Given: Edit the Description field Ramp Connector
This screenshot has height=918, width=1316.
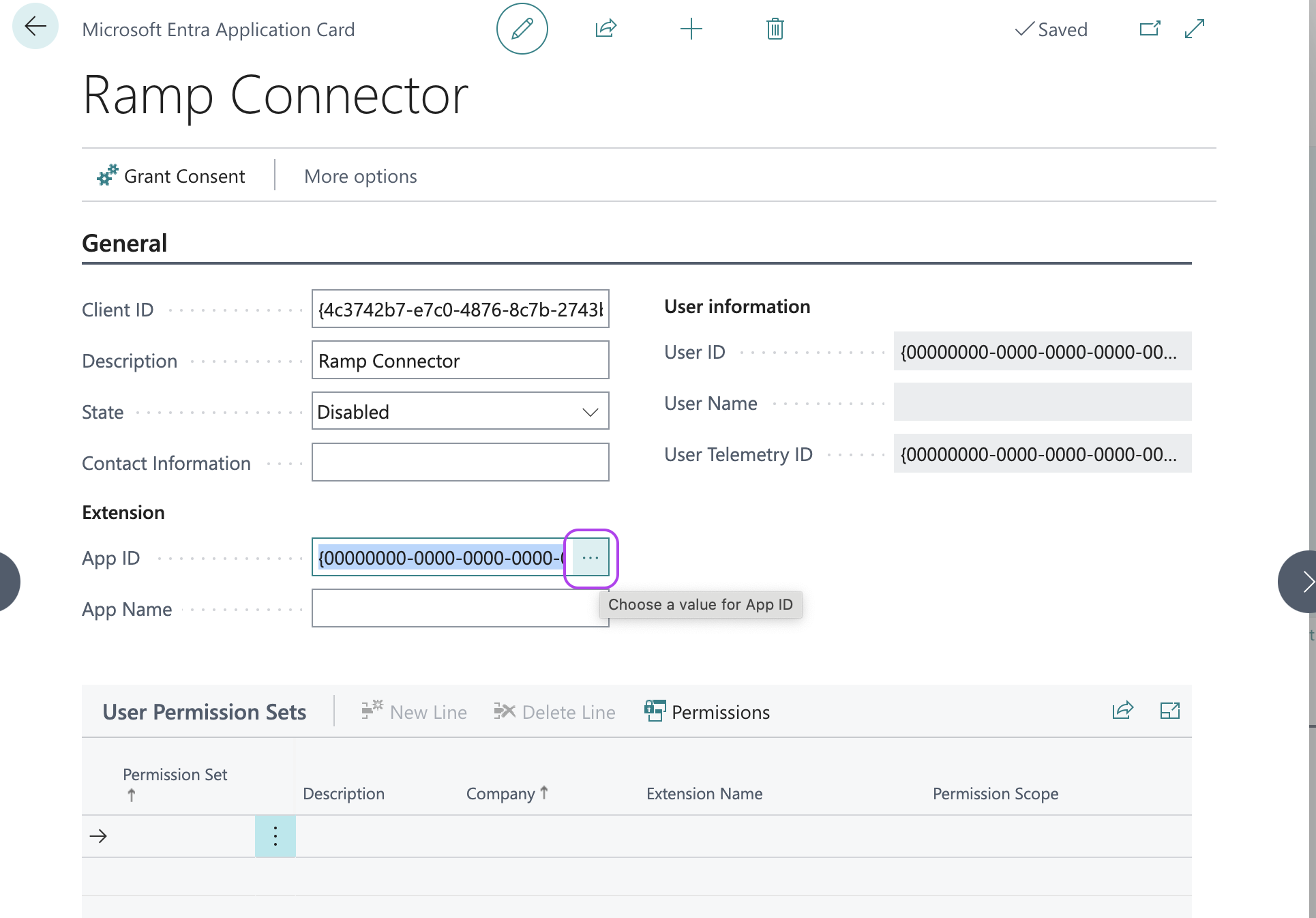Looking at the screenshot, I should click(x=460, y=360).
